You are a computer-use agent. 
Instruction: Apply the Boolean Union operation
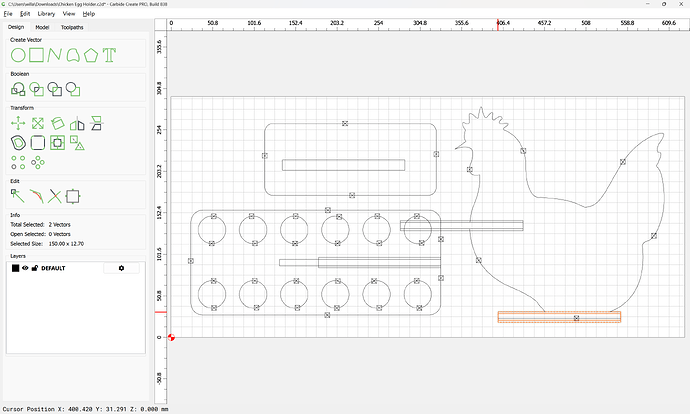coord(18,89)
